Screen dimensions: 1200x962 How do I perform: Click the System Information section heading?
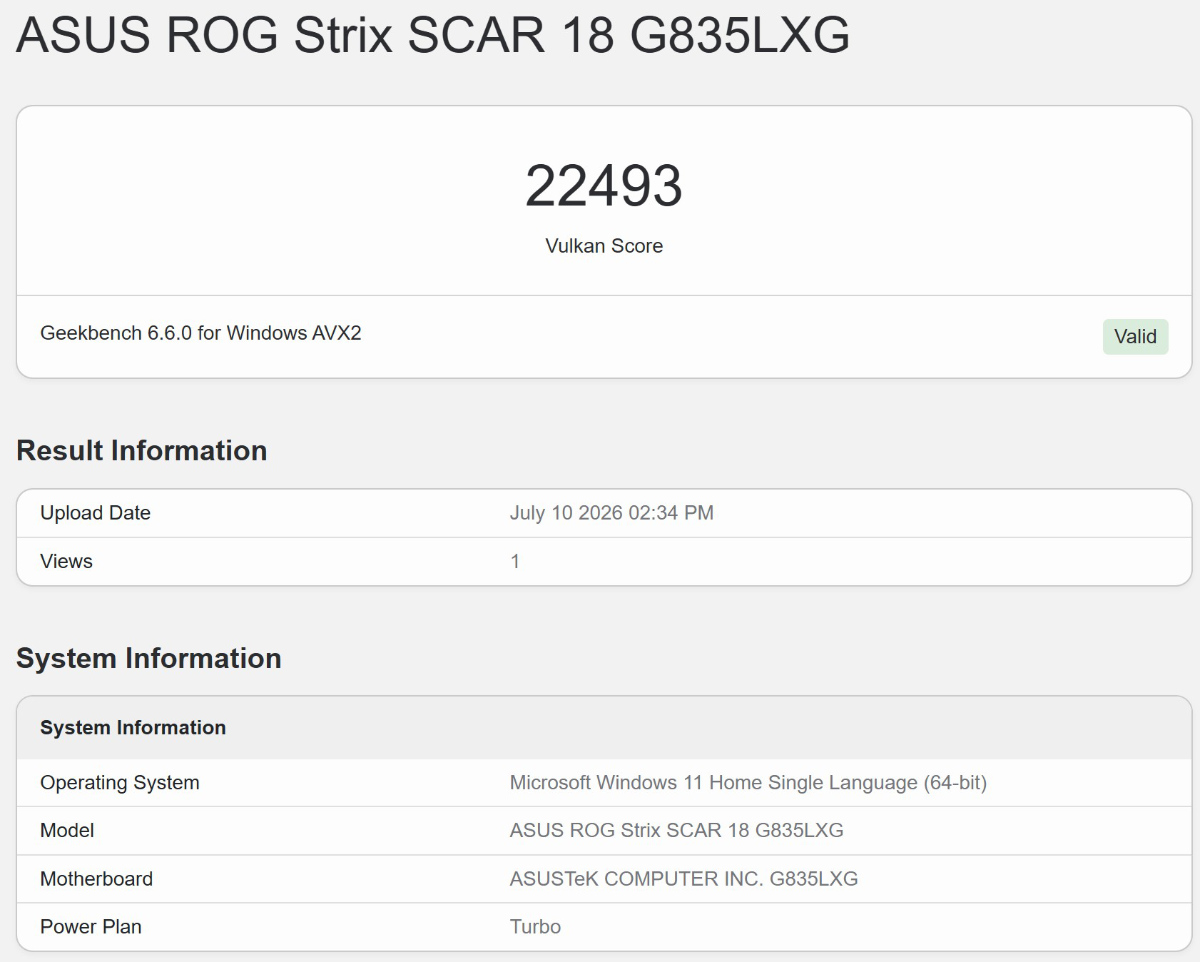pos(148,659)
